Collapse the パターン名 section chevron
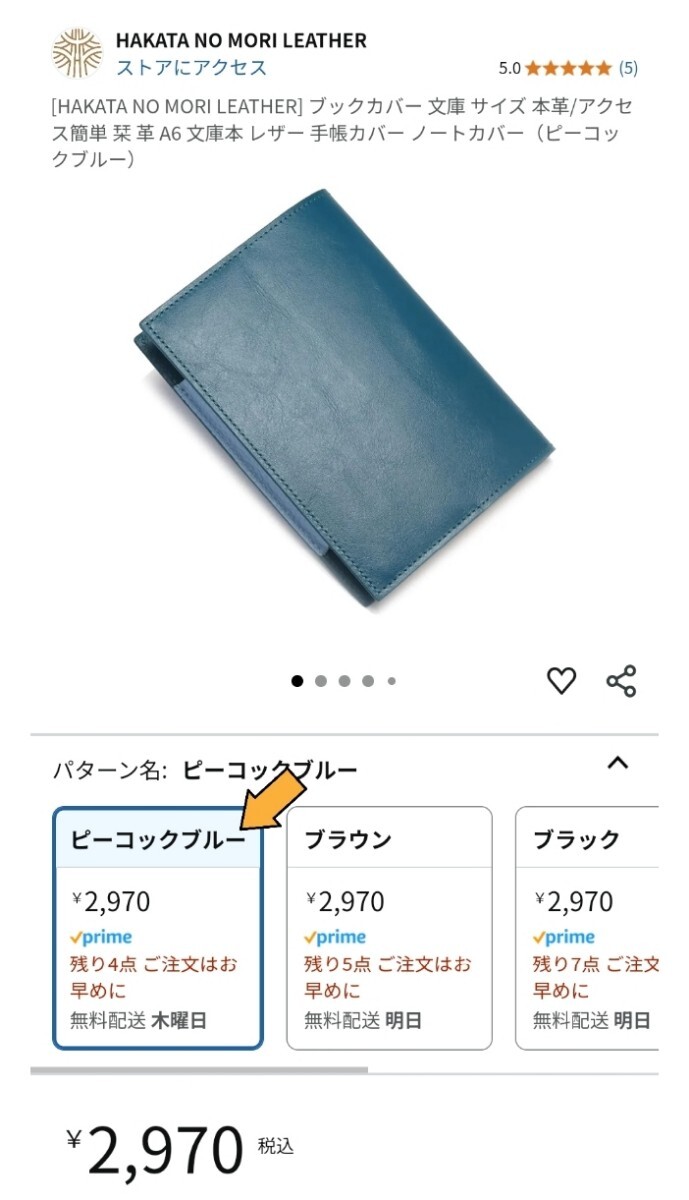The image size is (689, 1200). (618, 763)
